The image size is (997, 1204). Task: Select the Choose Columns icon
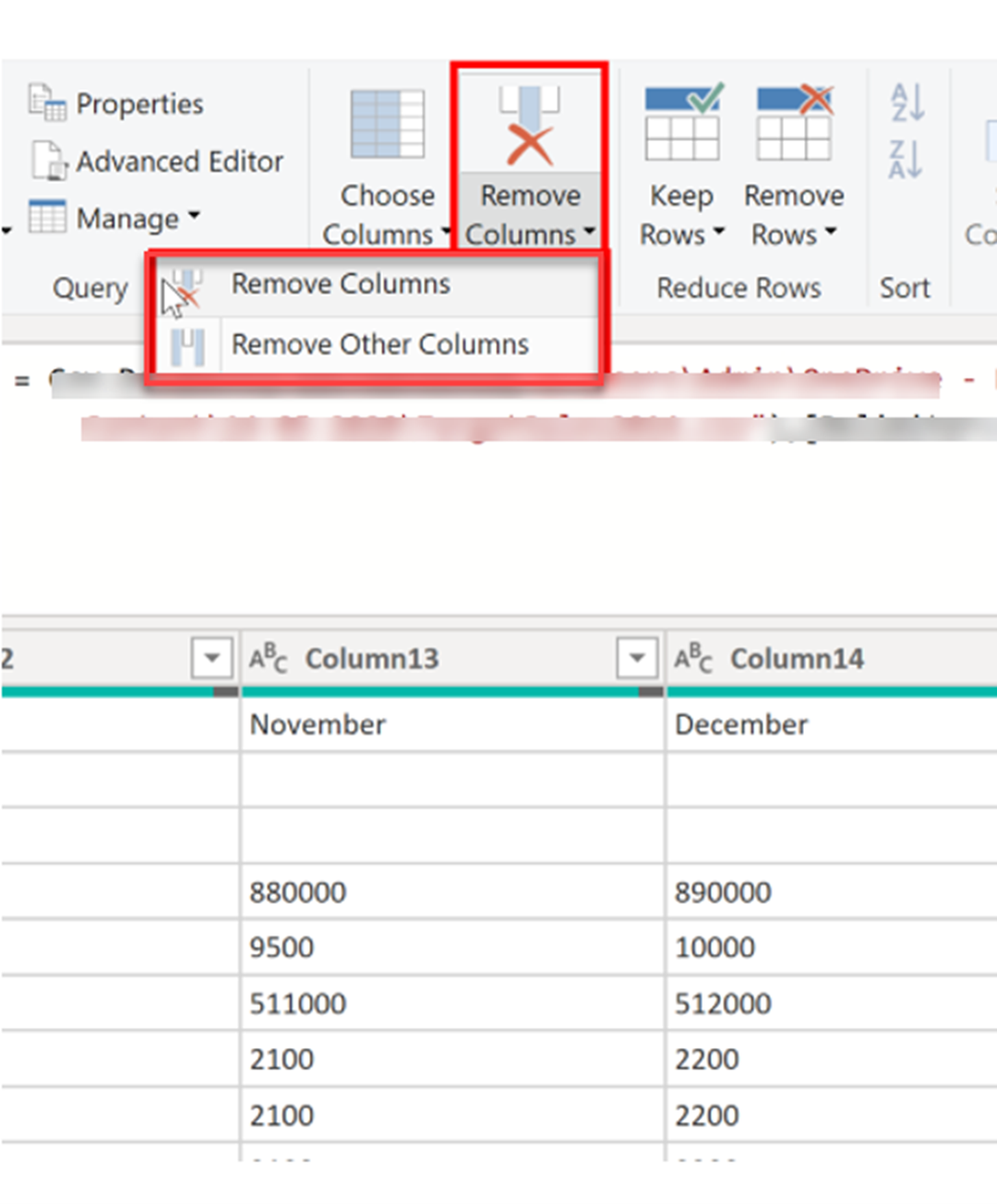point(387,125)
